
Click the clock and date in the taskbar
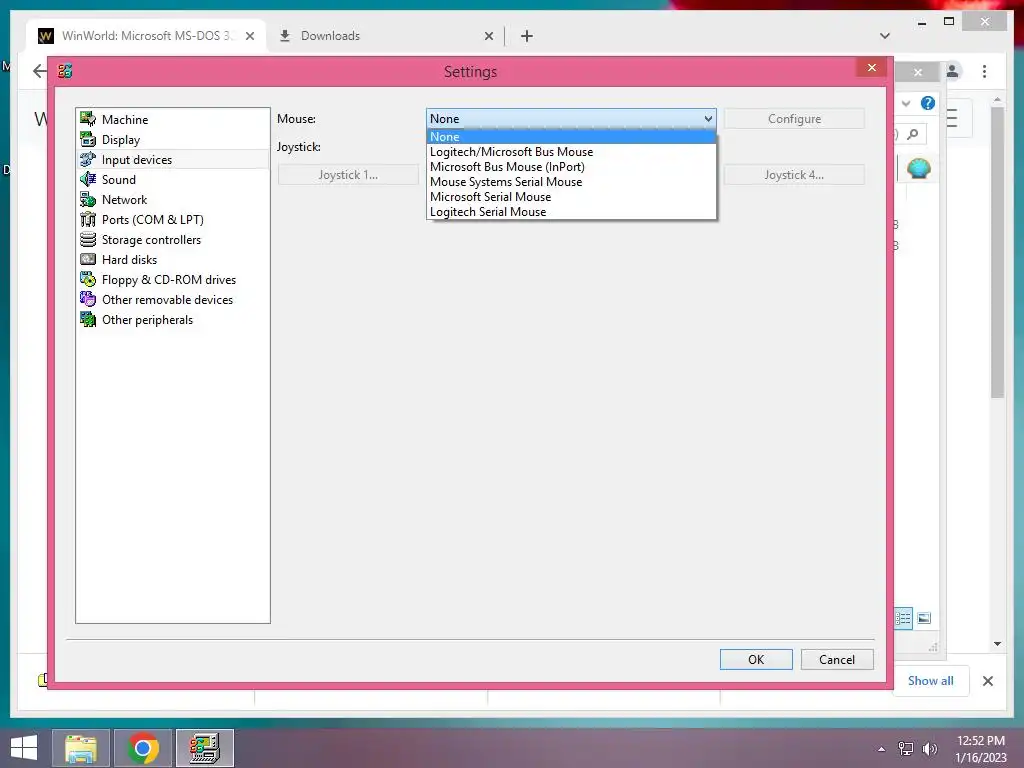click(980, 749)
